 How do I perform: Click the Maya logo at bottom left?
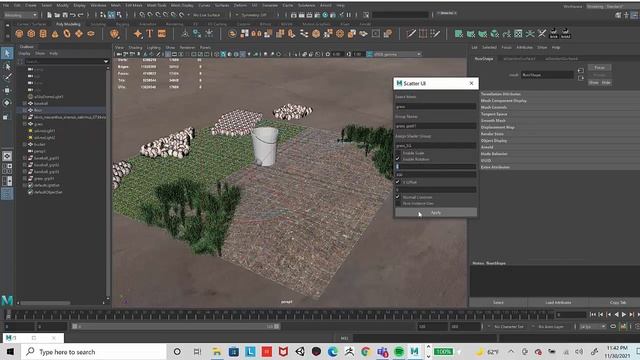coord(7,301)
